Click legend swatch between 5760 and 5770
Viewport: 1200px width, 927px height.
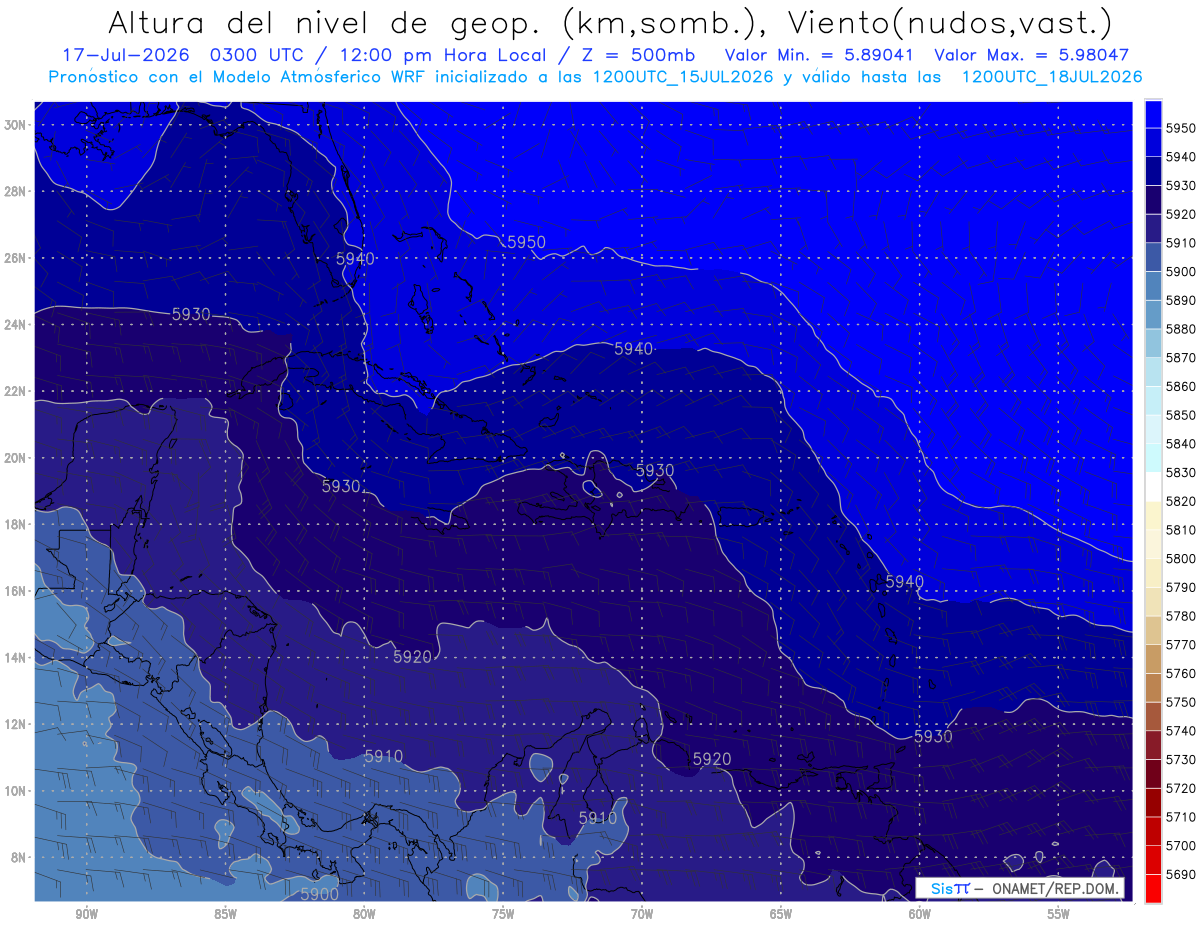[1153, 657]
